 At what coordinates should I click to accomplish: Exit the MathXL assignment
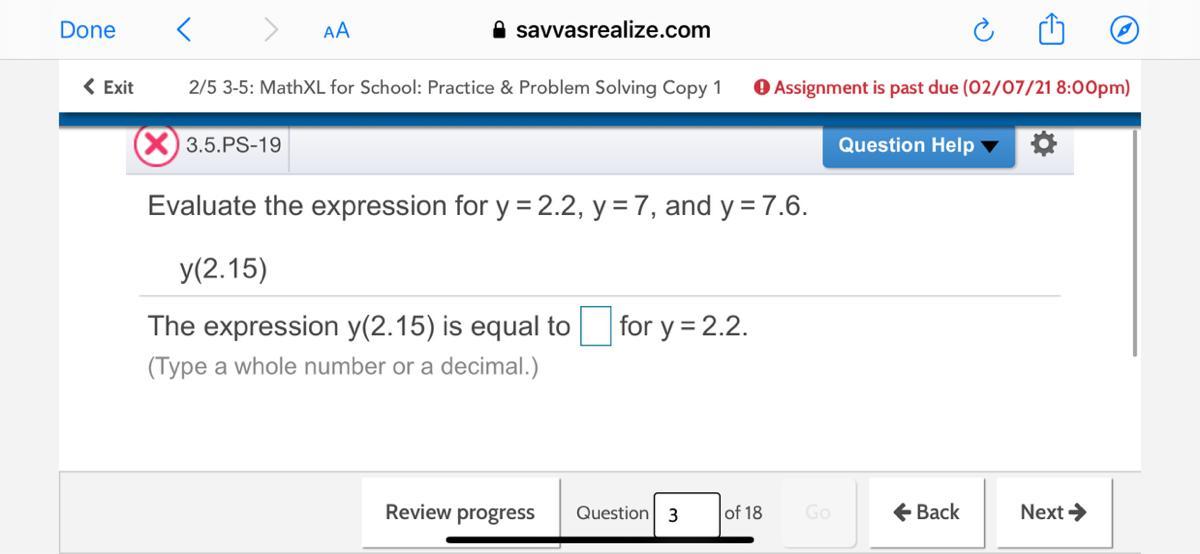pos(108,87)
